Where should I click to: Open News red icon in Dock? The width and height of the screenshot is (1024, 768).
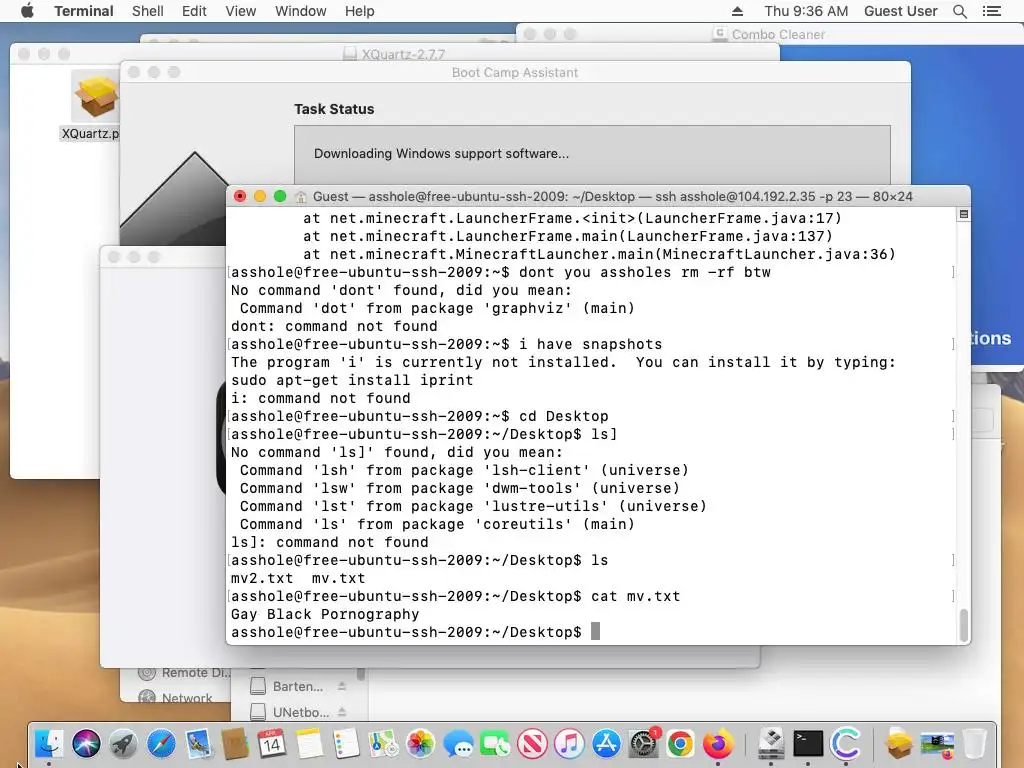(532, 744)
